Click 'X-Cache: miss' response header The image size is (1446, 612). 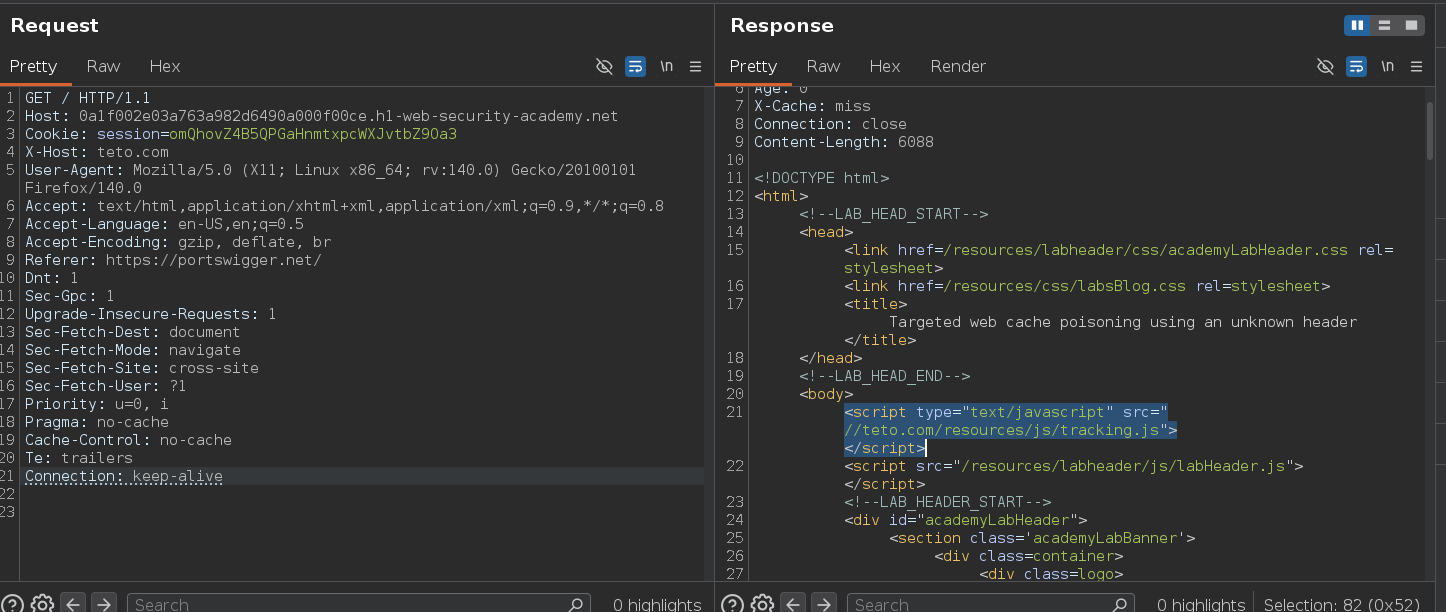(812, 106)
